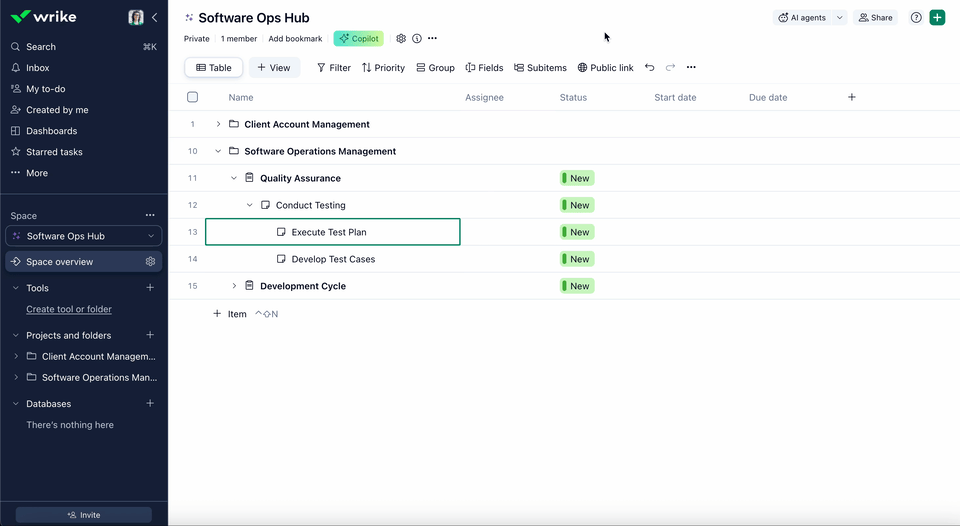Open Space overview settings gear in sidebar
Viewport: 960px width, 526px height.
pyautogui.click(x=150, y=262)
